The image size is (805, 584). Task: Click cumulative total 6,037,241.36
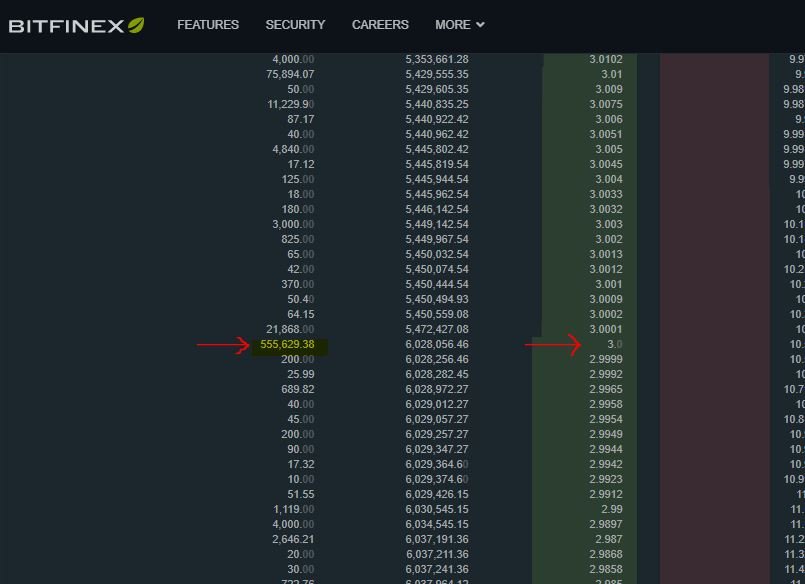coord(437,570)
